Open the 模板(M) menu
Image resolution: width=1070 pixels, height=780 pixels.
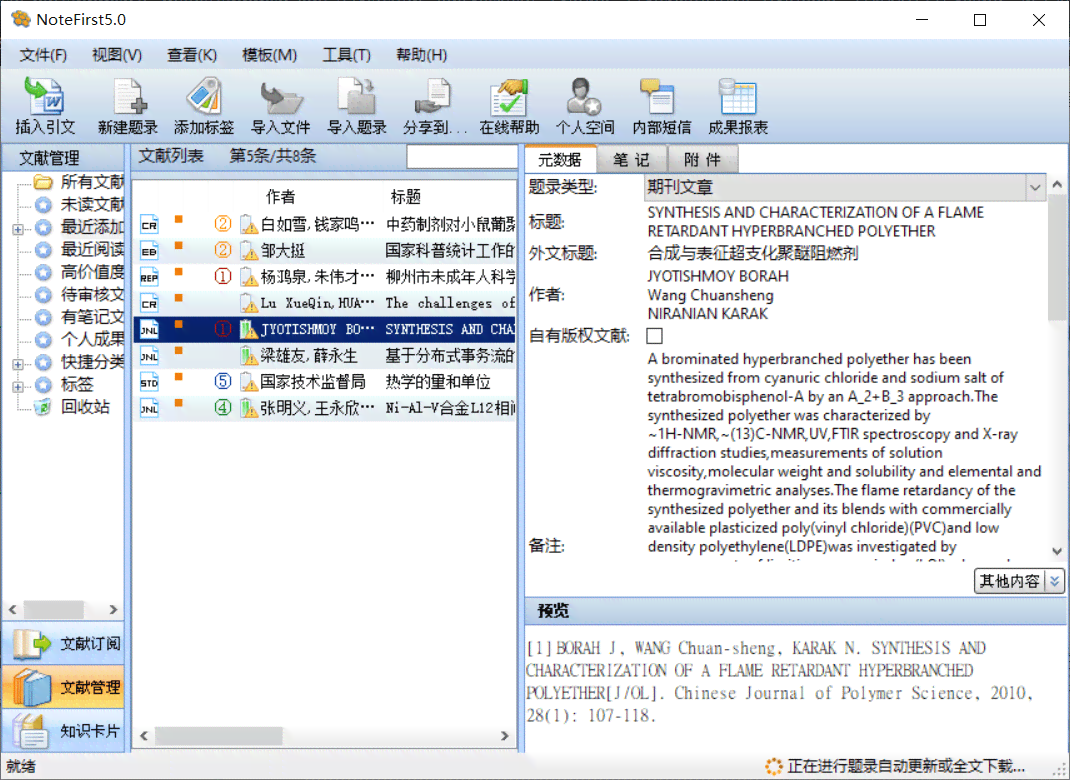pyautogui.click(x=270, y=55)
